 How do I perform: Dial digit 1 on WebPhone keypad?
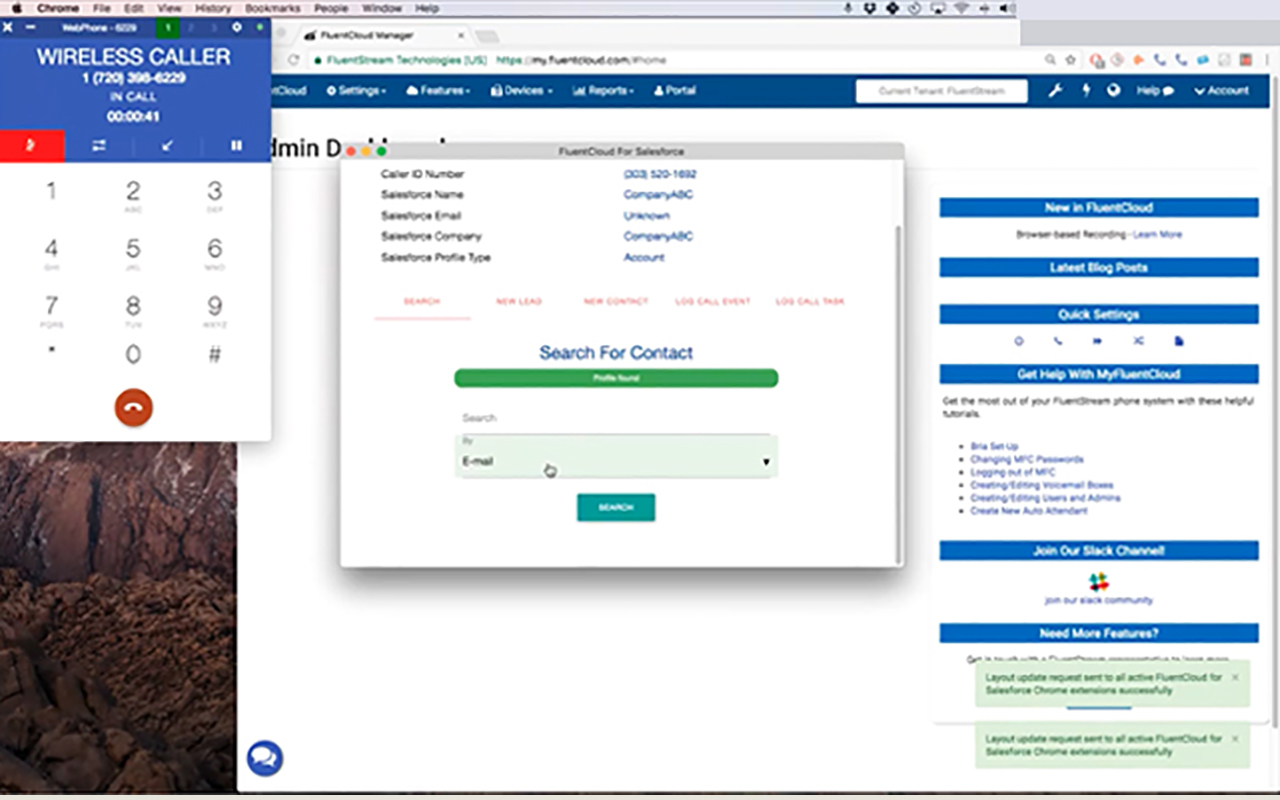pyautogui.click(x=51, y=192)
